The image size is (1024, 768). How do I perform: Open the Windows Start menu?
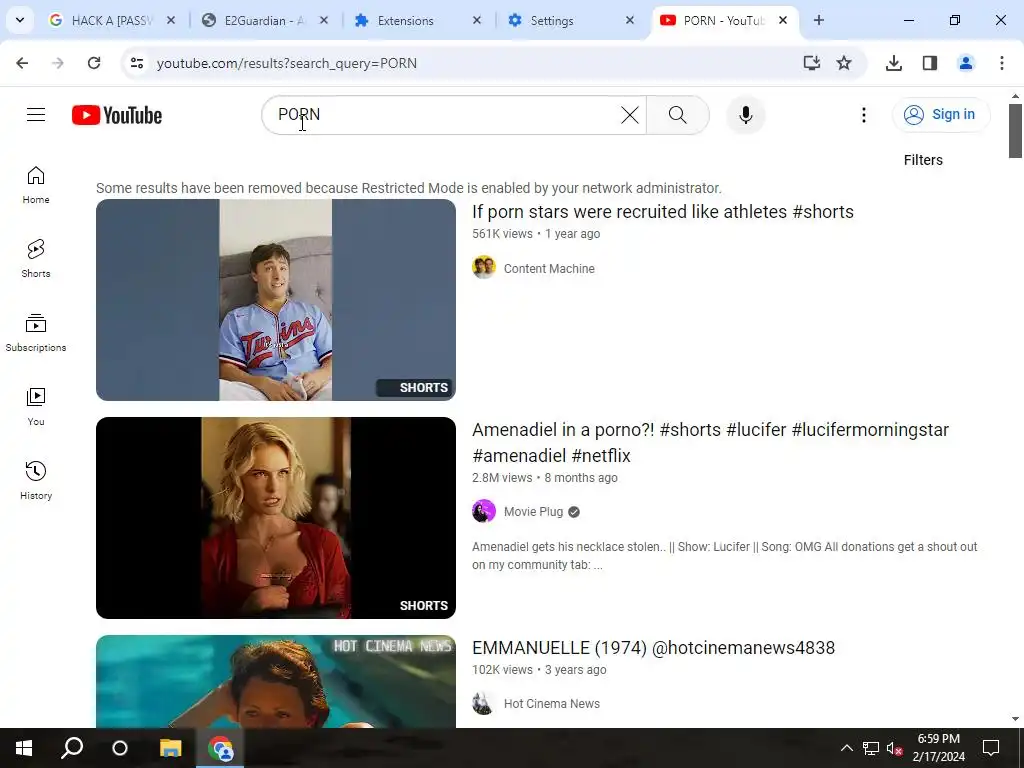click(x=24, y=748)
